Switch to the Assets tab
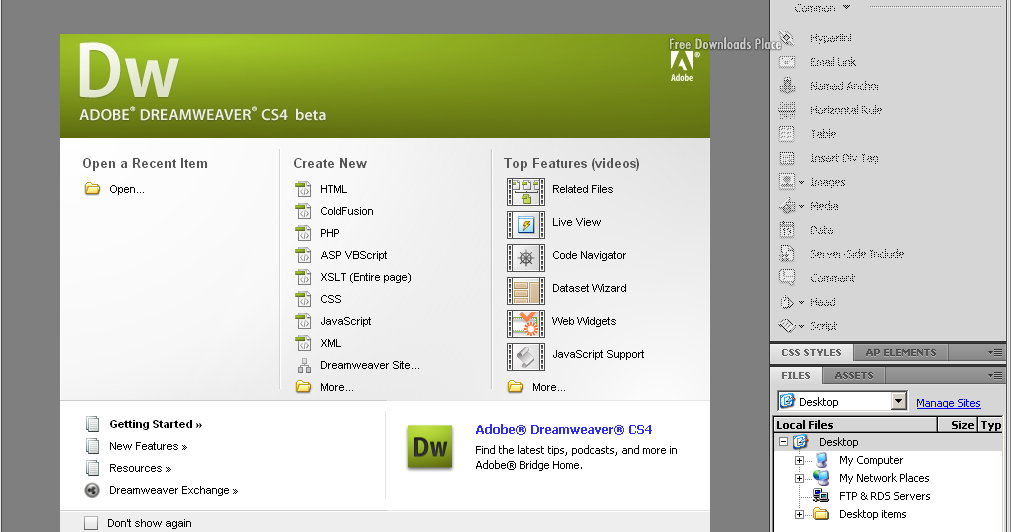Screen dimensions: 1012x532 click(853, 375)
